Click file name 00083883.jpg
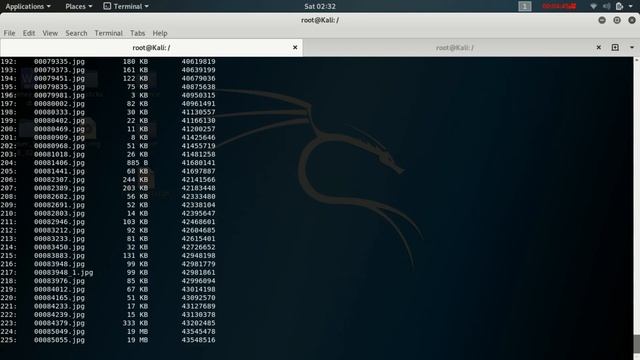 coord(59,256)
